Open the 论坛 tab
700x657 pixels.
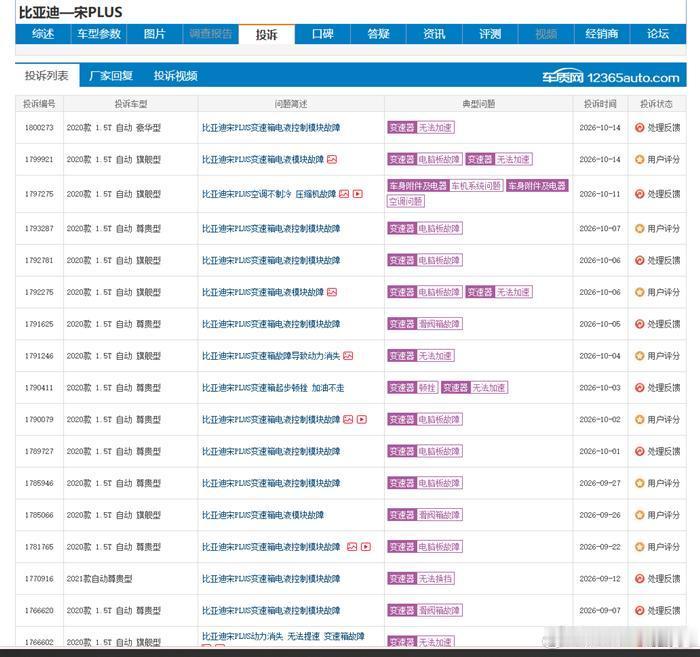point(658,34)
